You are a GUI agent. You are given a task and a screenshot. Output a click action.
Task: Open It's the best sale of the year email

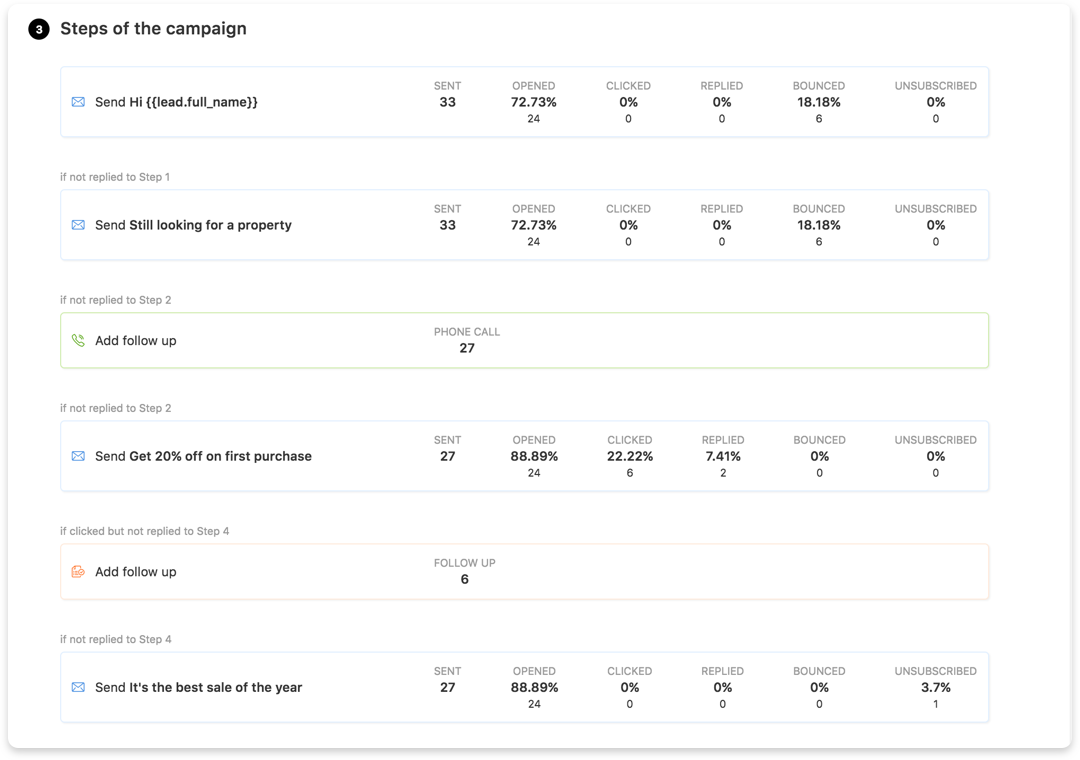[198, 687]
